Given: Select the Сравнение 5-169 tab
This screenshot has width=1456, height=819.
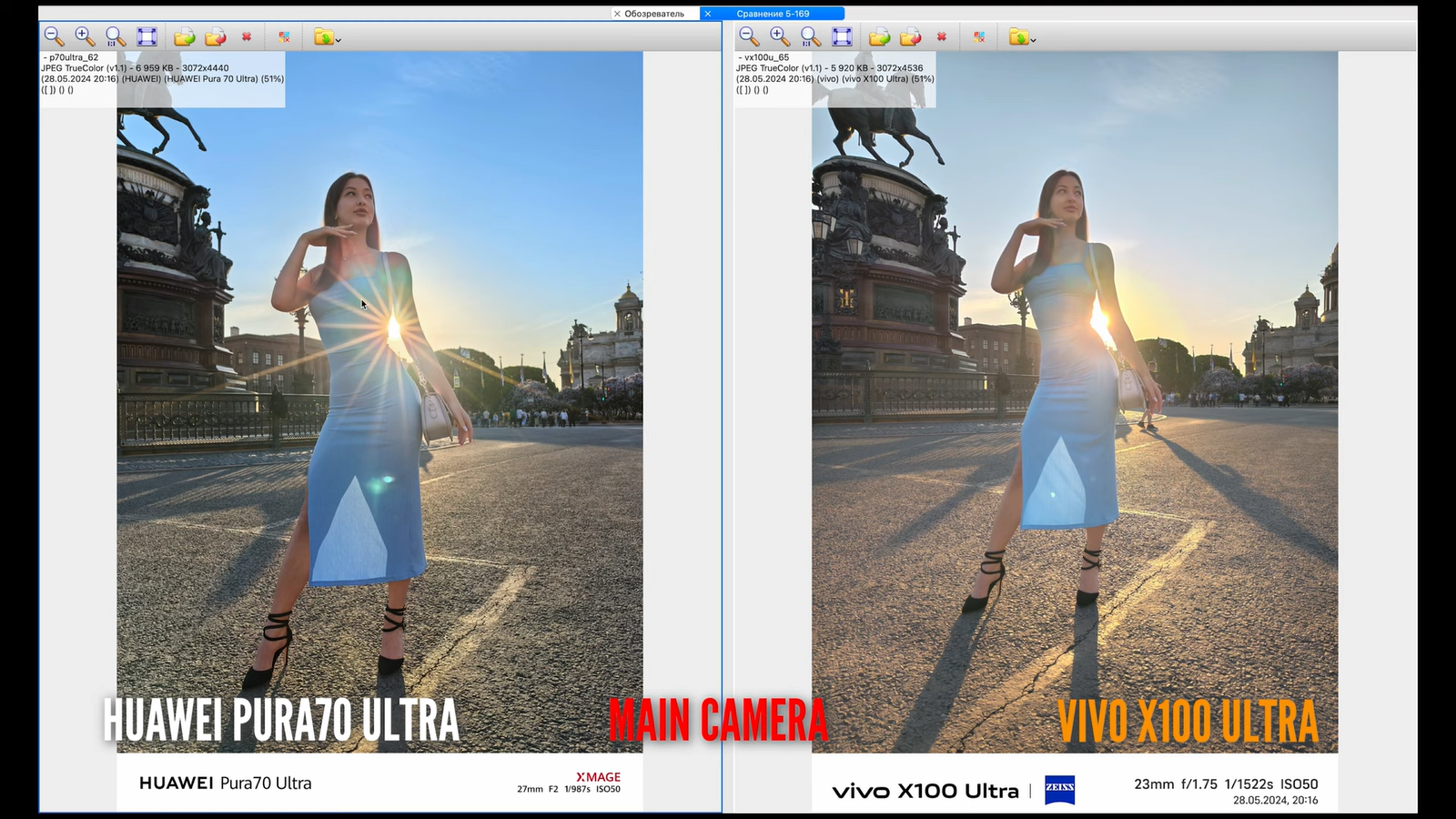Looking at the screenshot, I should tap(773, 14).
